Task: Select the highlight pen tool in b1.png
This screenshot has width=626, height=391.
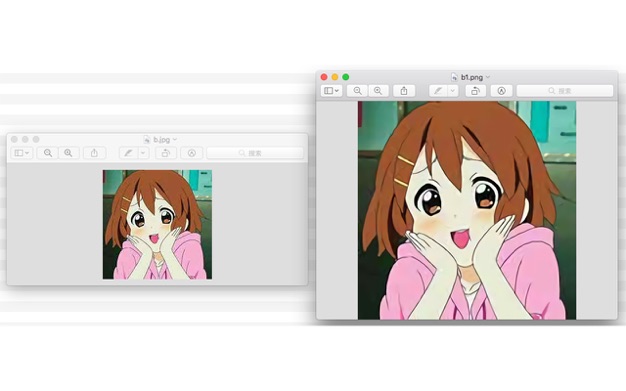Action: (x=438, y=91)
